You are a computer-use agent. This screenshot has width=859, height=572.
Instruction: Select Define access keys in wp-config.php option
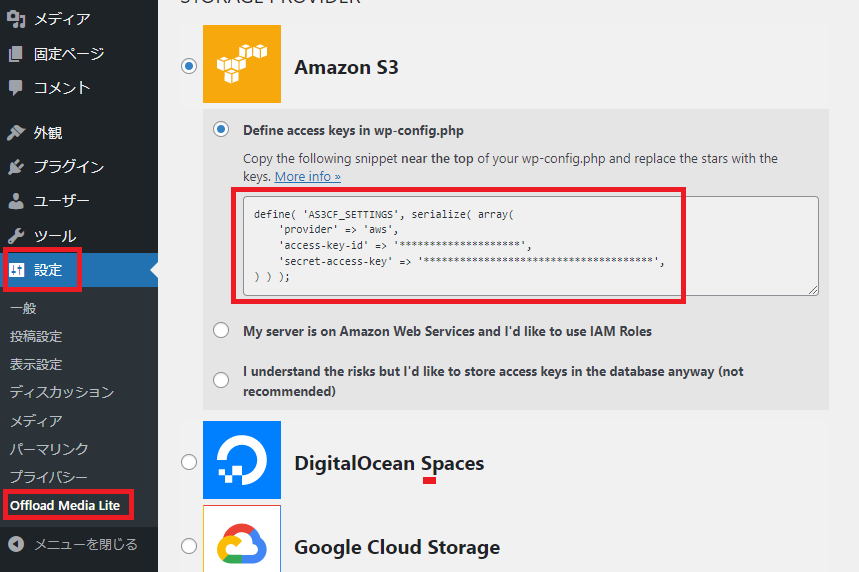221,130
